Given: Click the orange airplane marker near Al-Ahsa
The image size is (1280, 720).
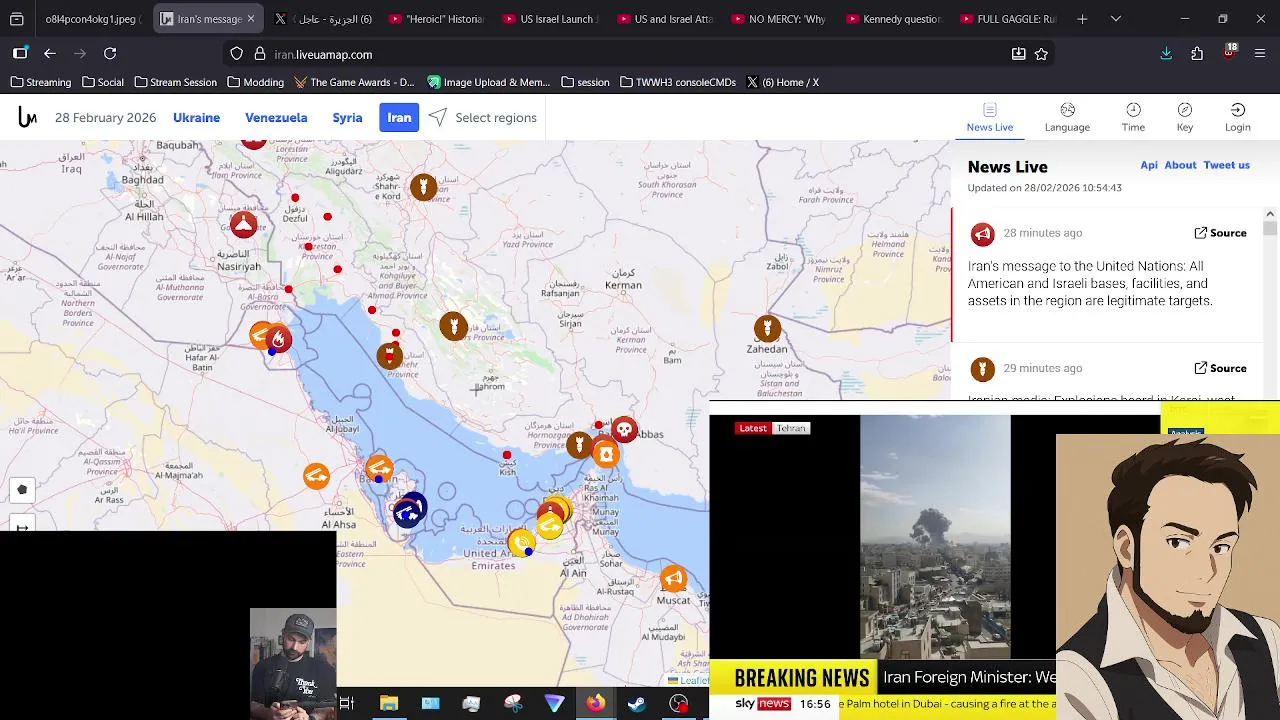Looking at the screenshot, I should point(316,476).
